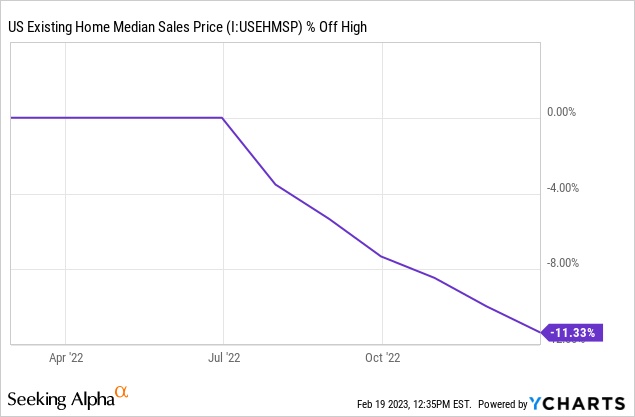Click the YCharts Y logo icon
The width and height of the screenshot is (635, 417).
pyautogui.click(x=539, y=403)
